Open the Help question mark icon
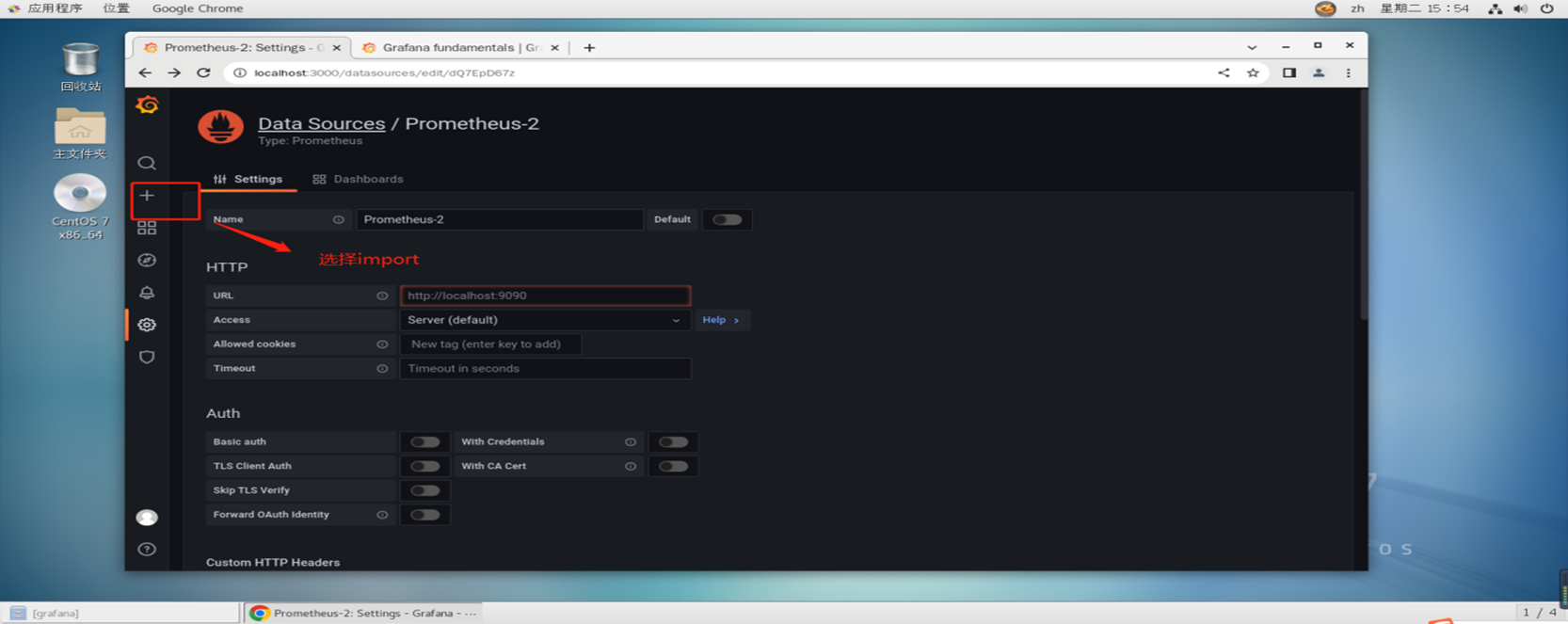 coord(147,550)
